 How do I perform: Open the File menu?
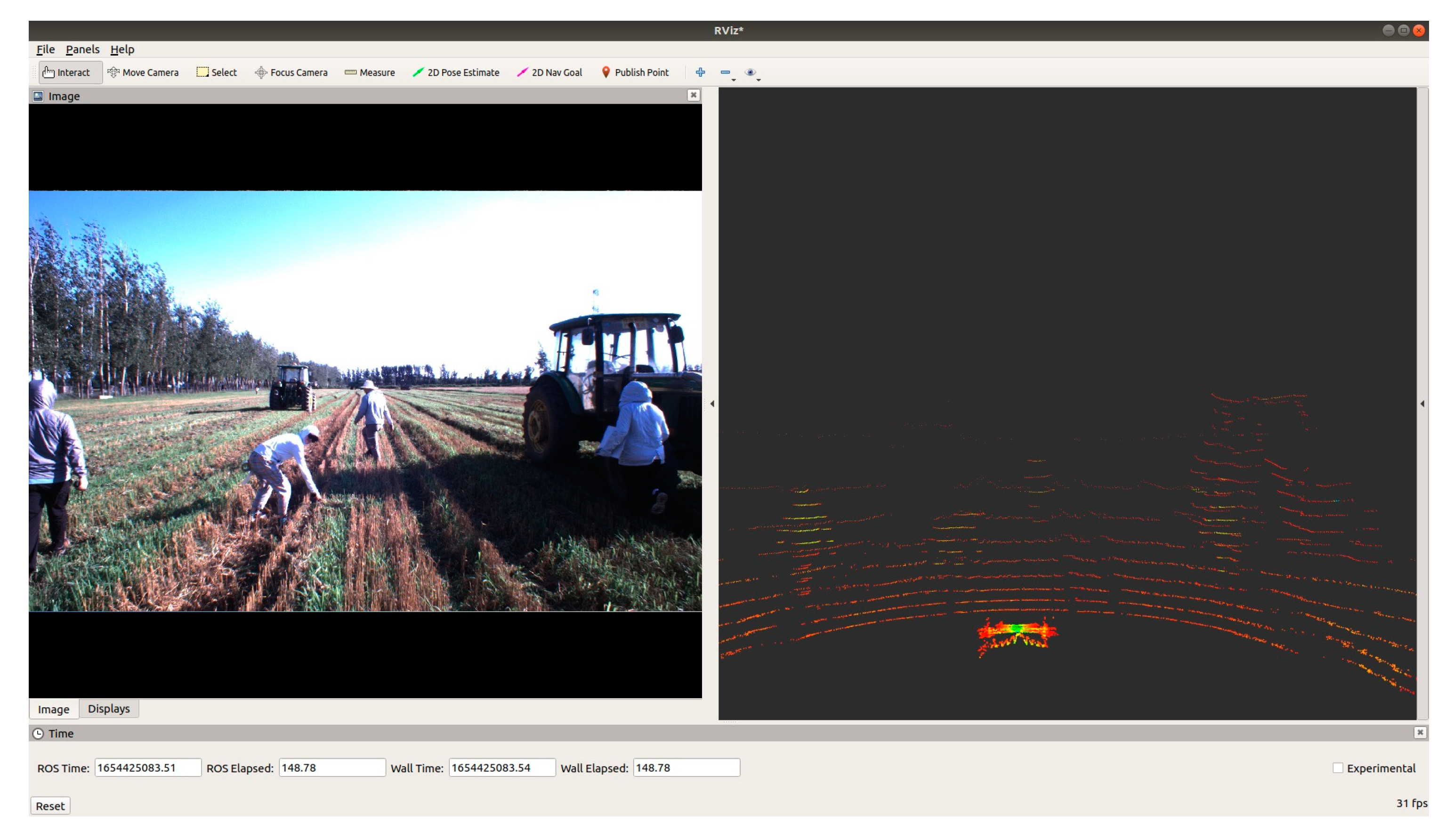pos(45,49)
